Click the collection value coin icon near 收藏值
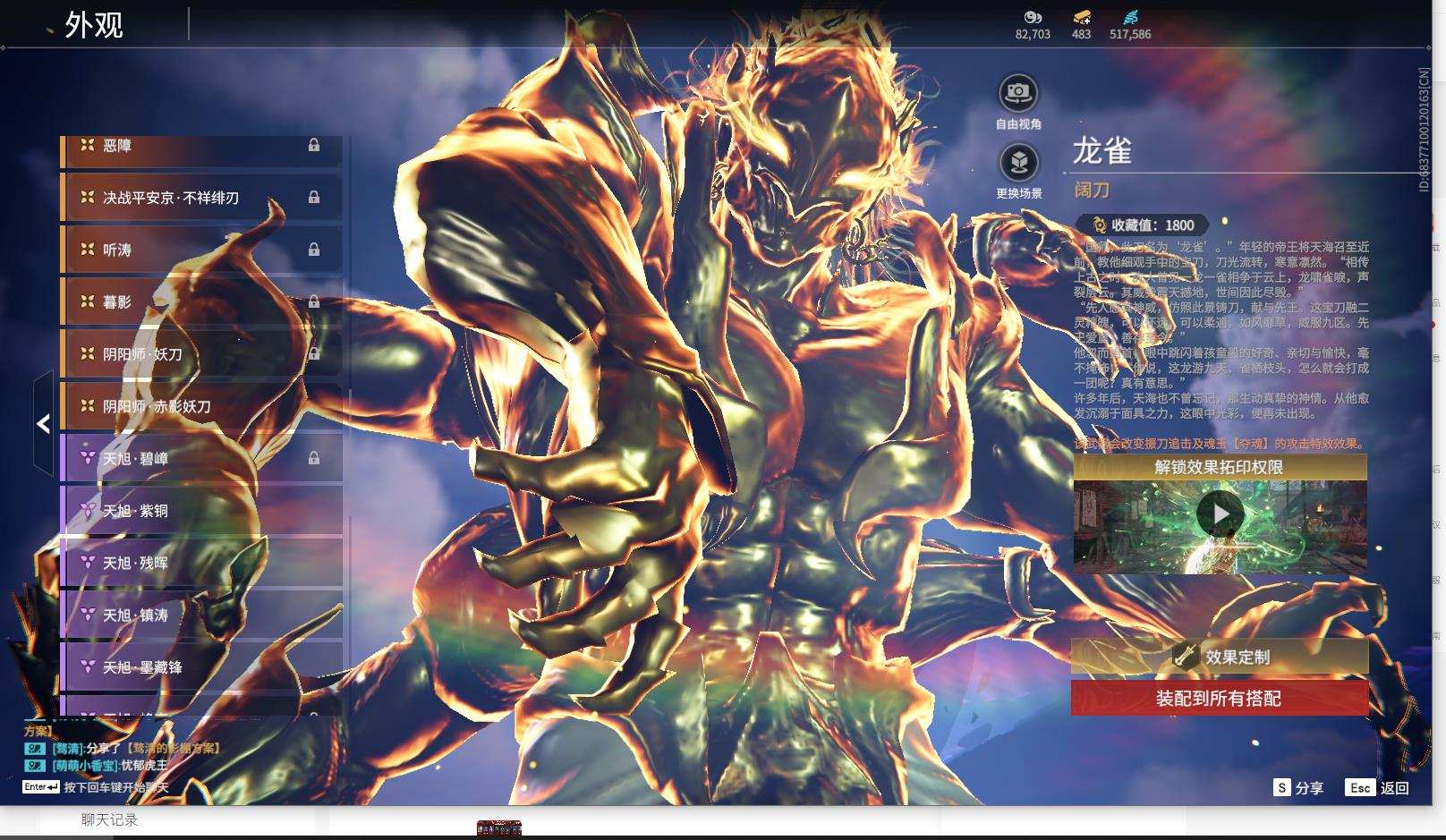 (x=1100, y=225)
